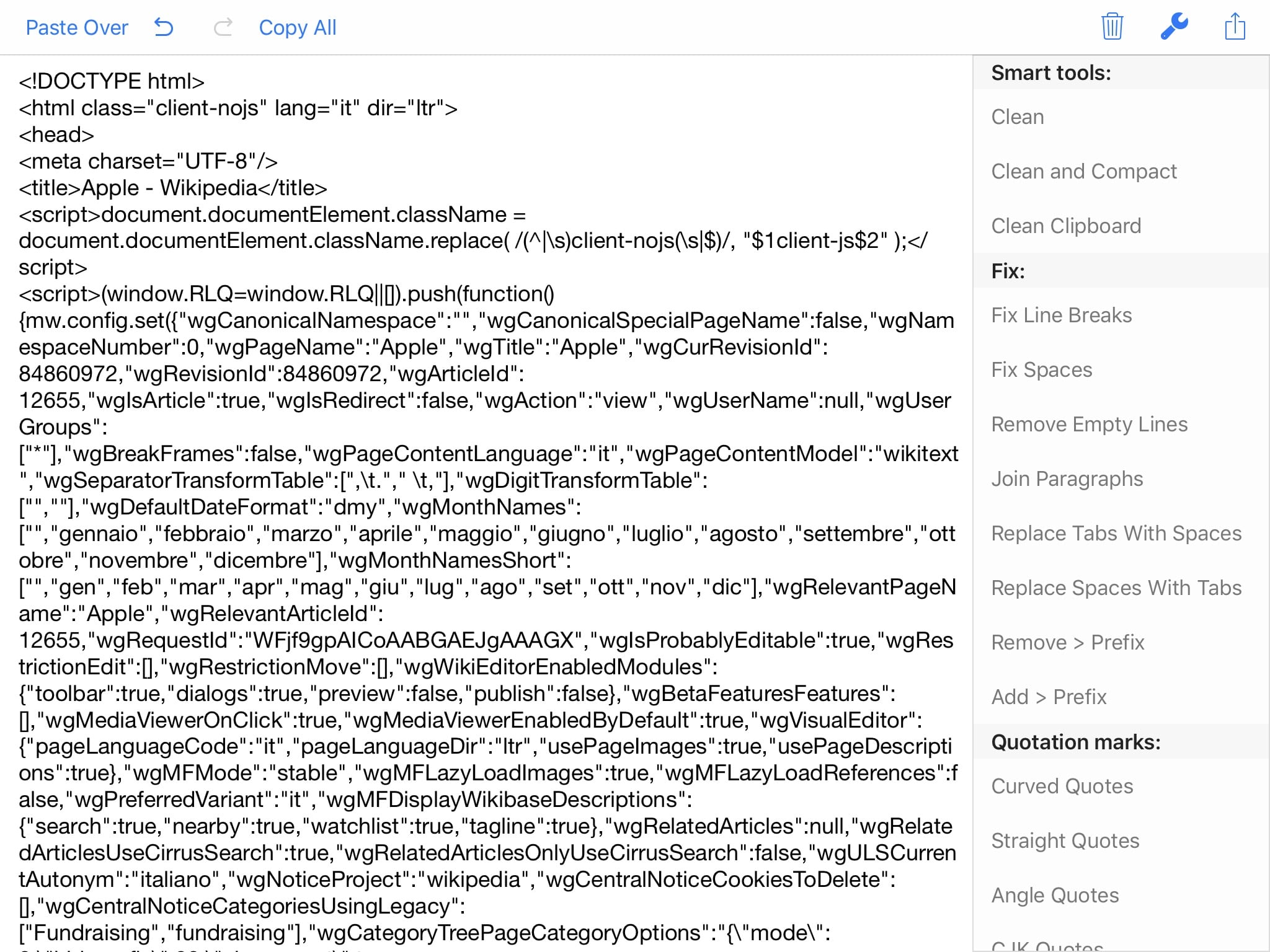This screenshot has height=952, width=1270.
Task: Select Remove Empty Lines
Action: click(x=1089, y=424)
